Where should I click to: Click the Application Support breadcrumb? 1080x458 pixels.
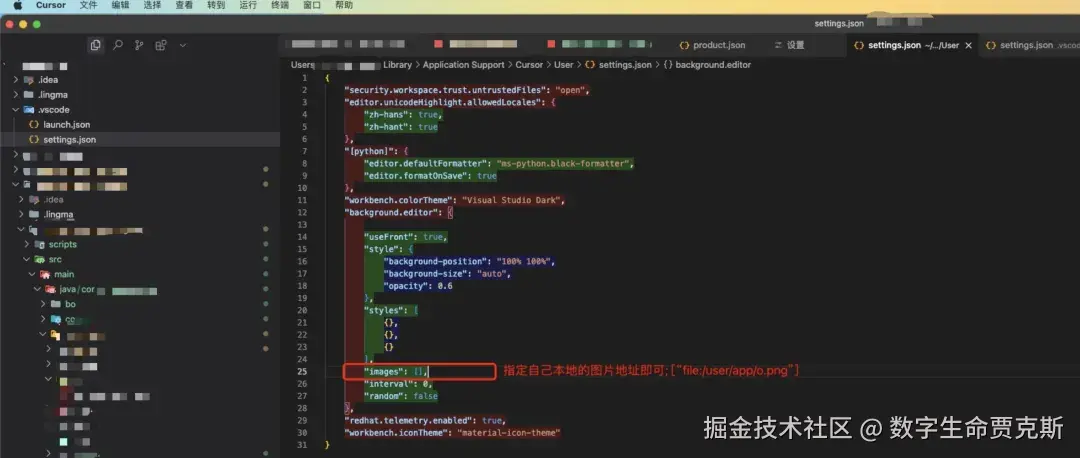pos(464,65)
